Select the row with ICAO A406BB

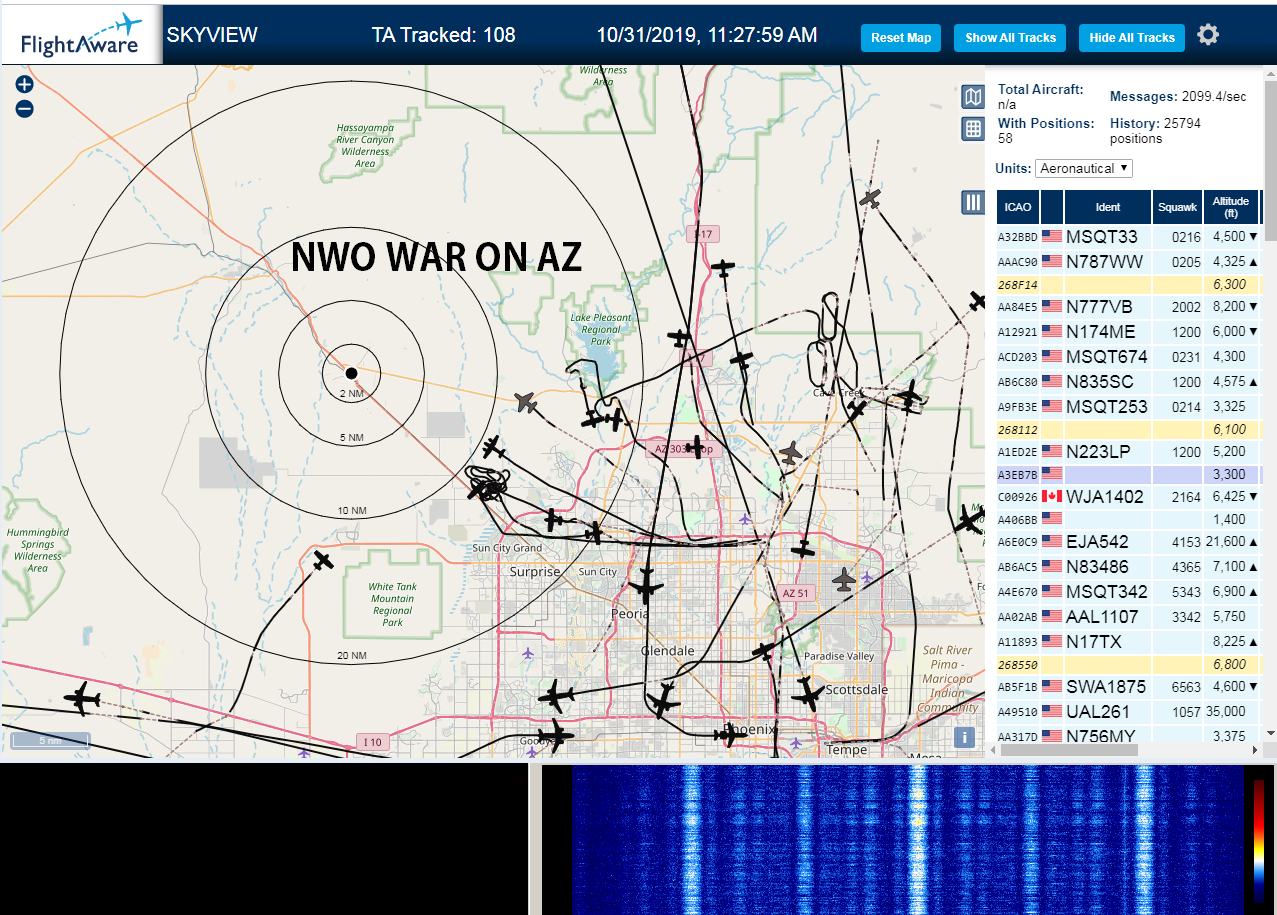coord(1129,520)
